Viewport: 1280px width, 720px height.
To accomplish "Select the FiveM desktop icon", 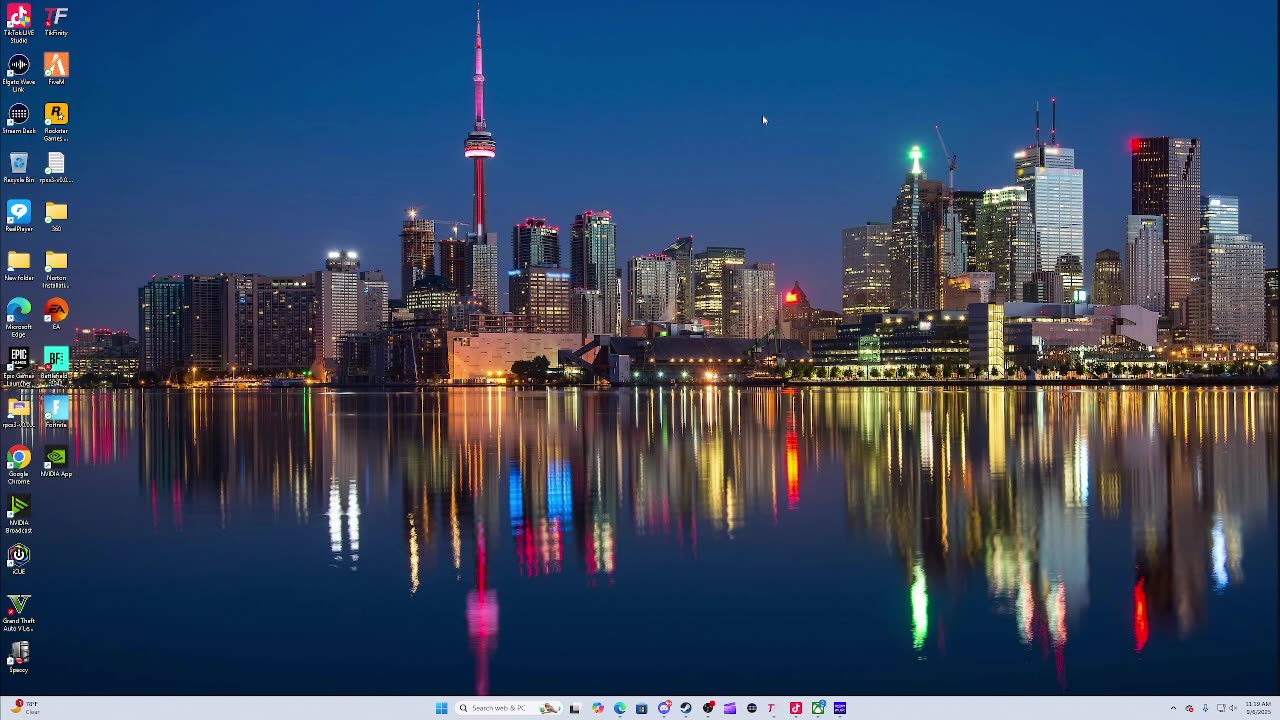I will coord(56,69).
